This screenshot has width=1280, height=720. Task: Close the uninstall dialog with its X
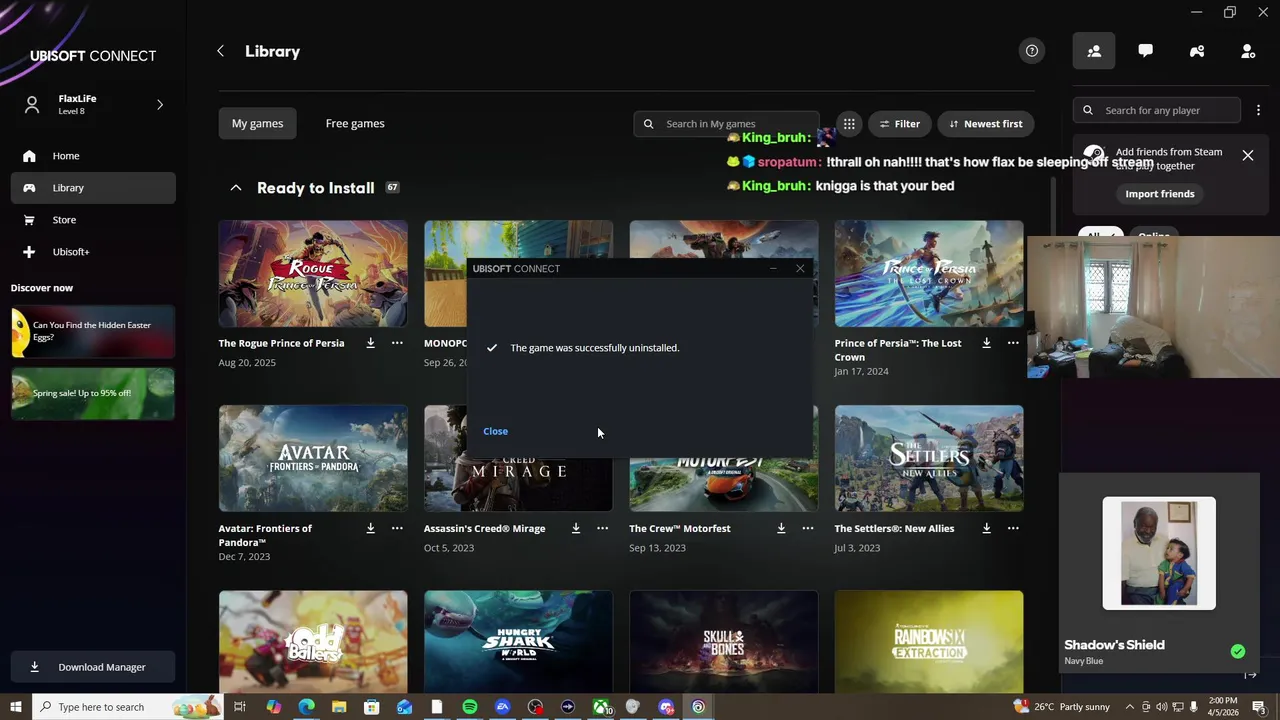800,268
